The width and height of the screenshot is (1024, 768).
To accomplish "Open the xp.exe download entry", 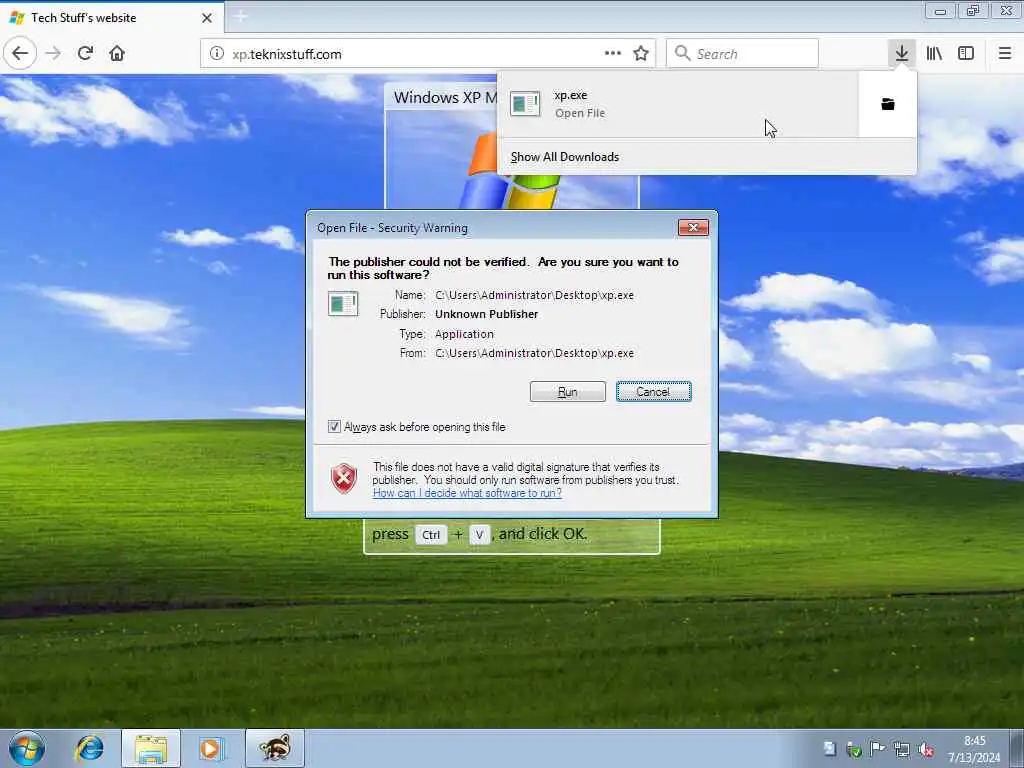I will pos(678,104).
